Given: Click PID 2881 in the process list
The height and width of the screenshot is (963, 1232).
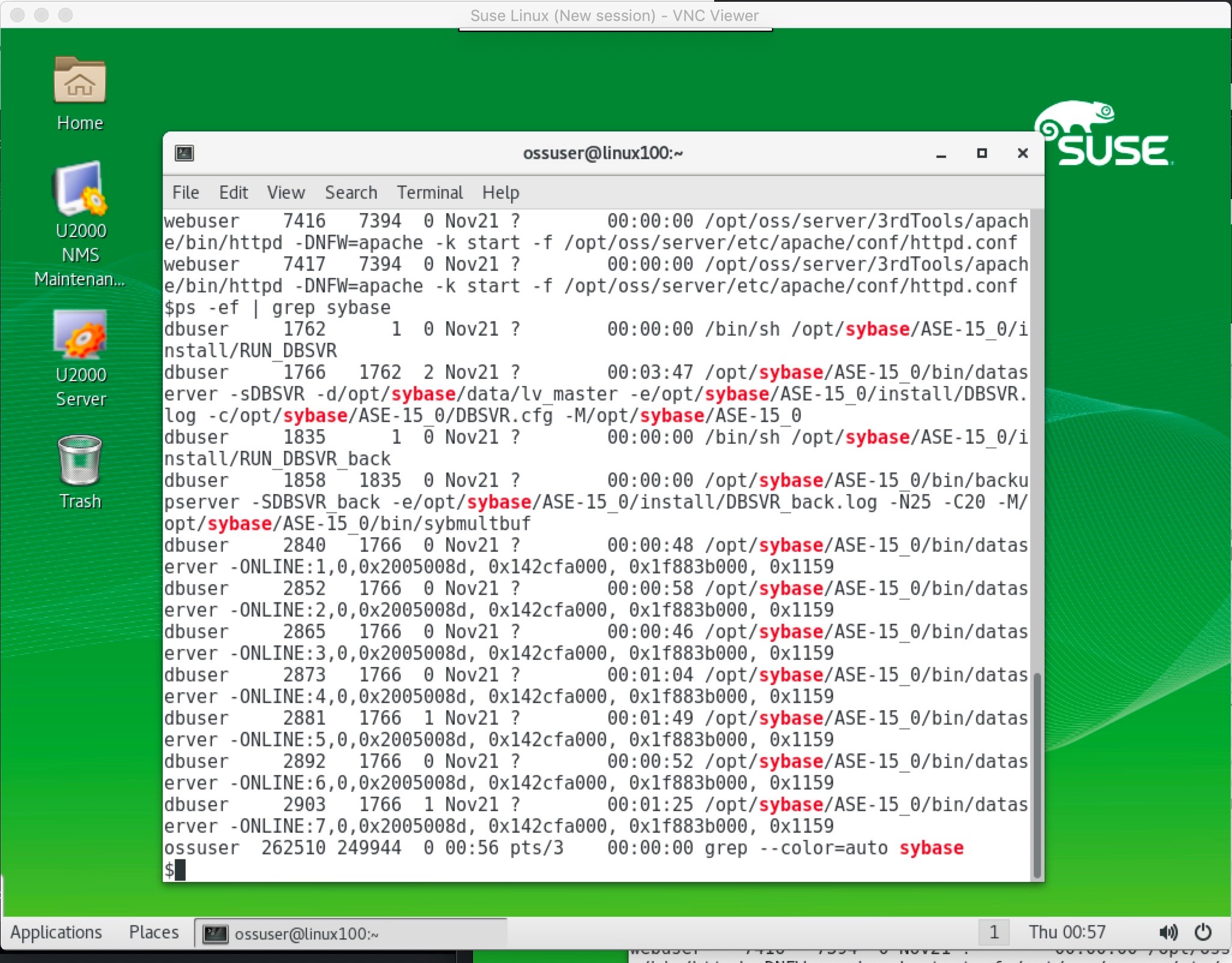Looking at the screenshot, I should [x=304, y=719].
